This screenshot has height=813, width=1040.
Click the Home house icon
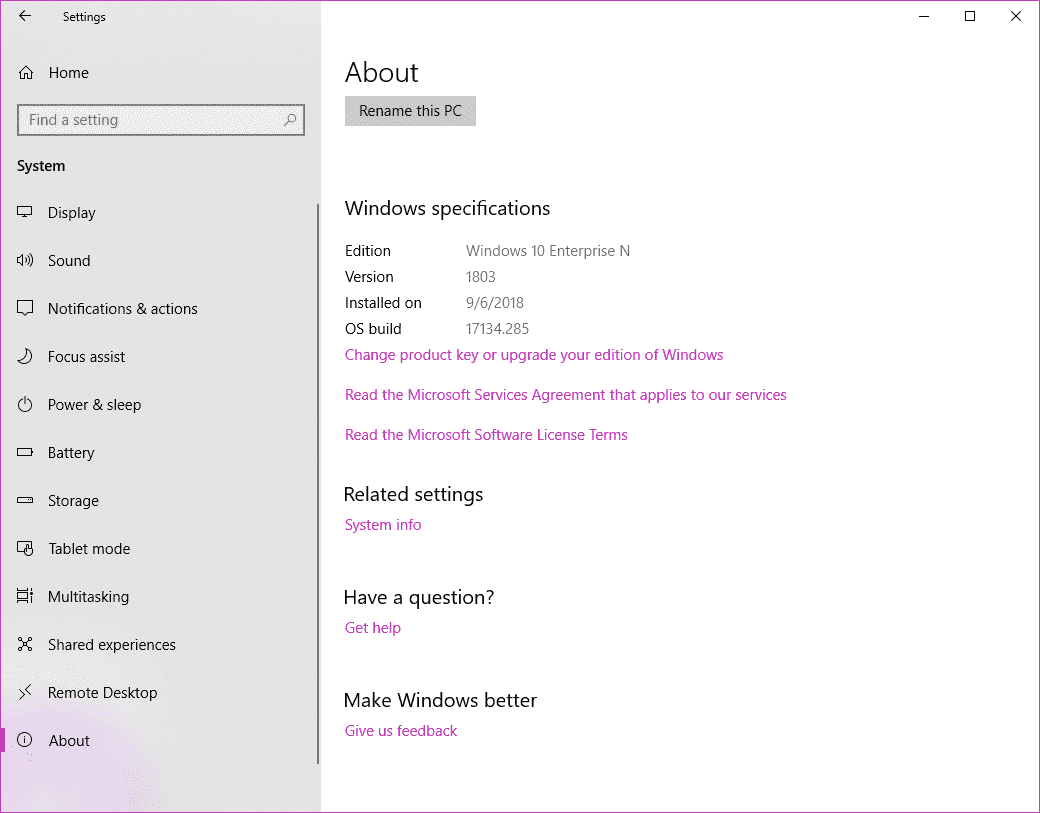click(x=26, y=73)
